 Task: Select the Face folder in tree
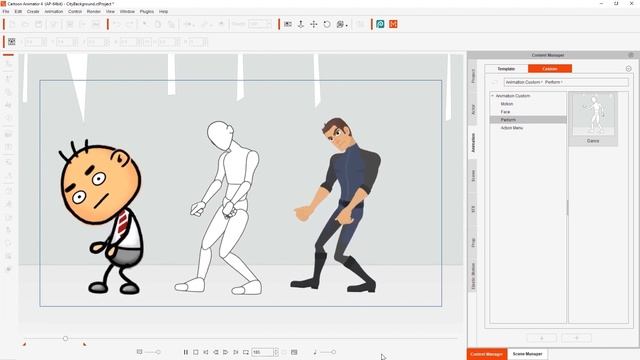pos(505,111)
